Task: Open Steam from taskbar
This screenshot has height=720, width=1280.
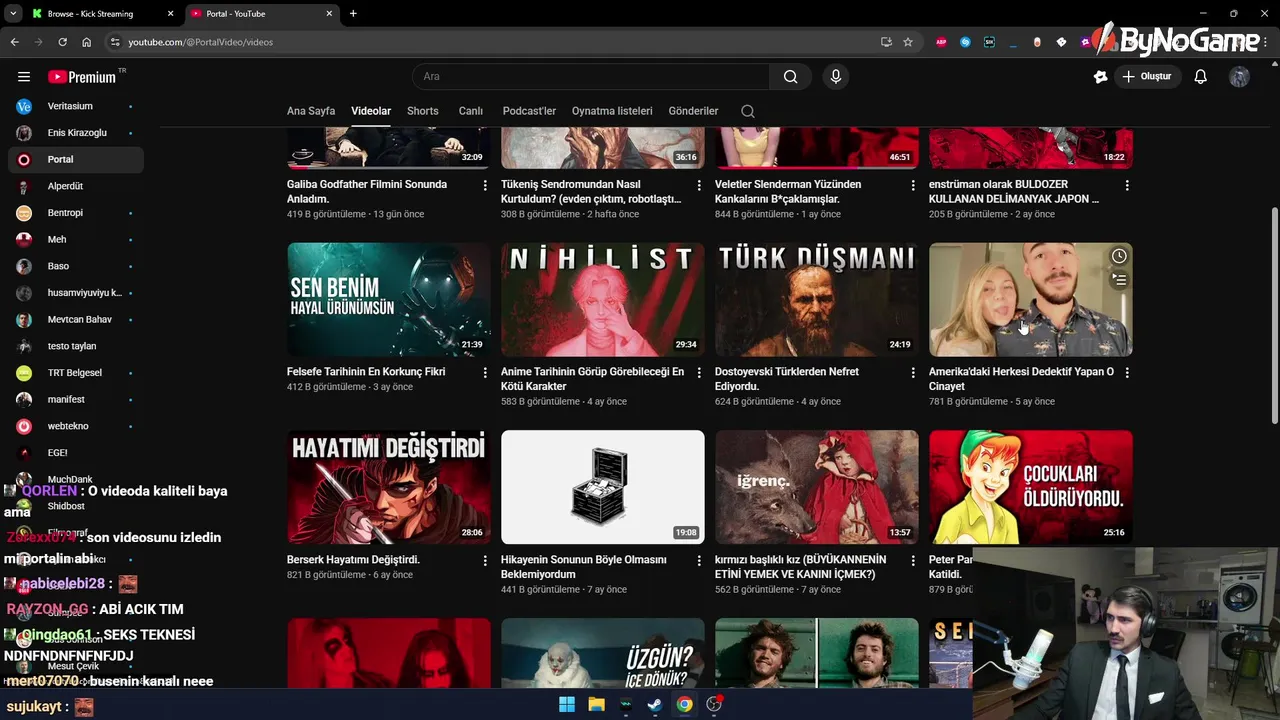Action: click(x=654, y=704)
